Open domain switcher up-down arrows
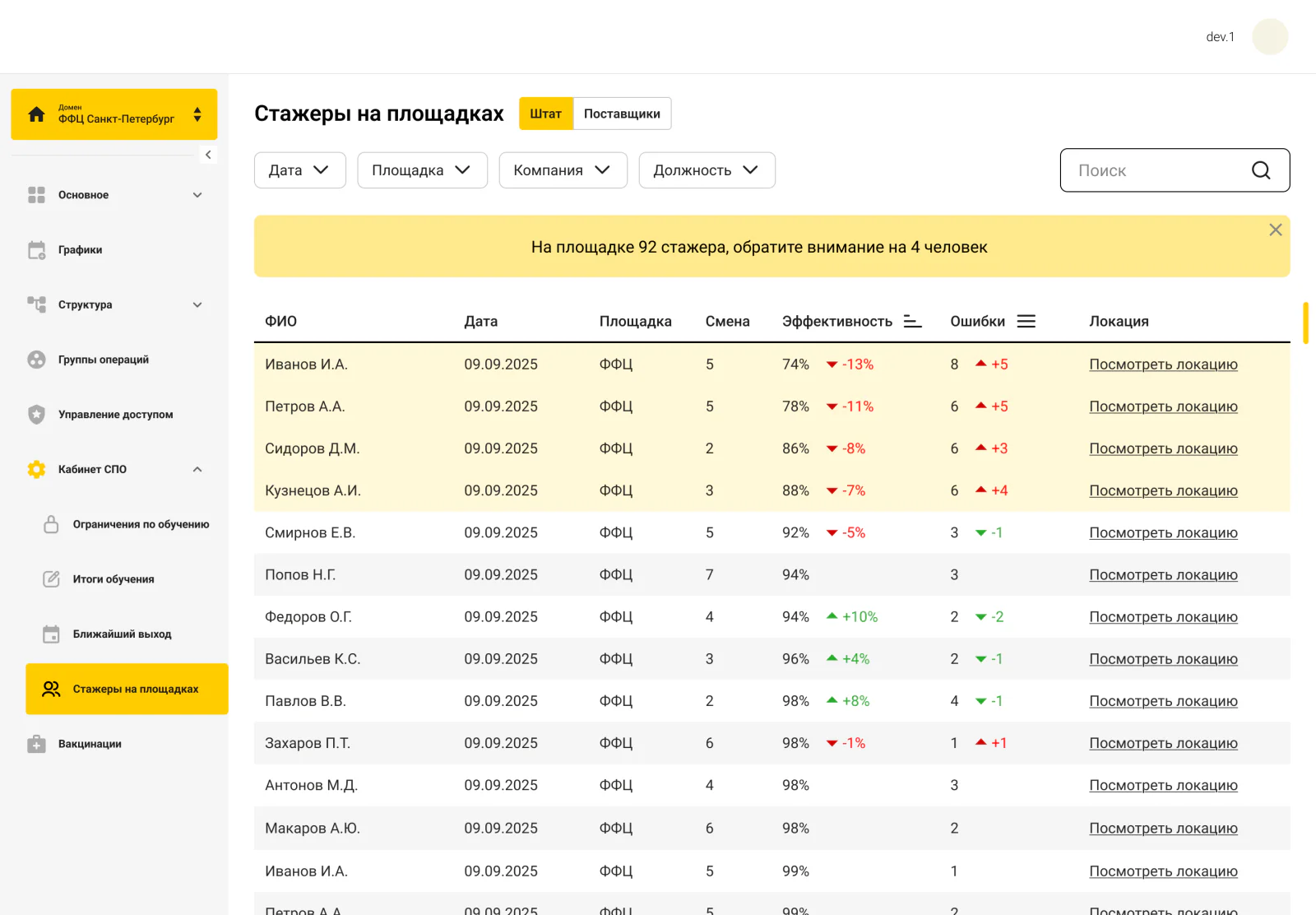The height and width of the screenshot is (915, 1316). (x=197, y=114)
